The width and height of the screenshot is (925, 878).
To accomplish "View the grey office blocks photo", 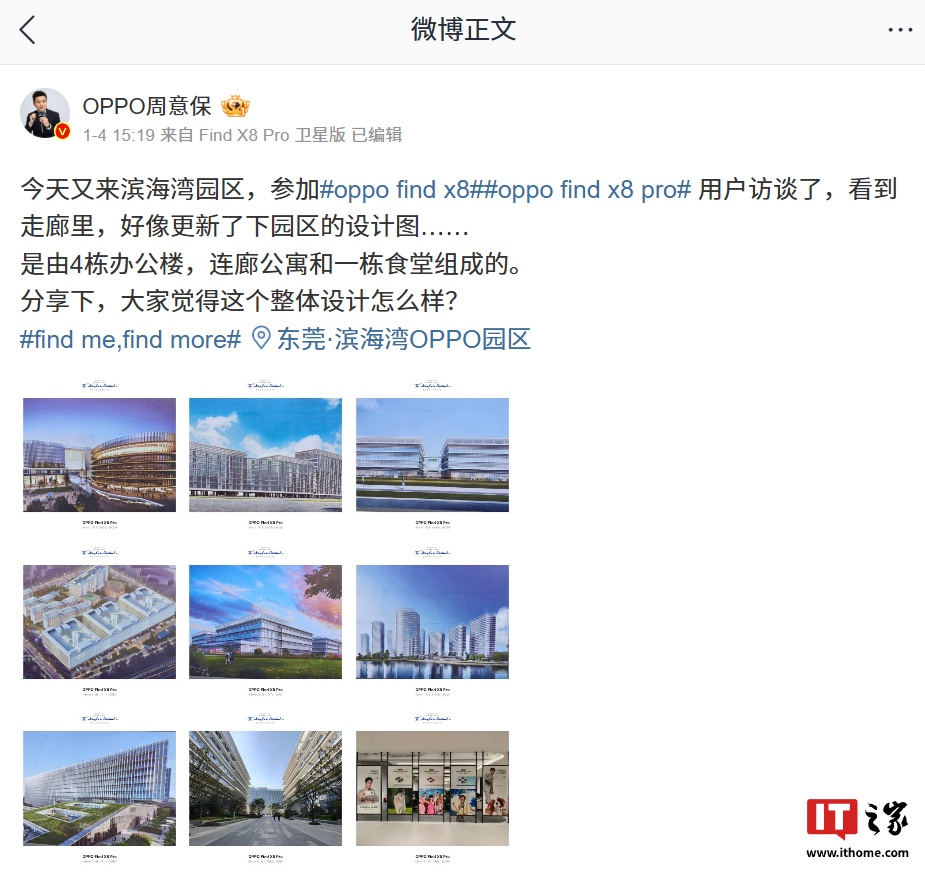I will [265, 455].
